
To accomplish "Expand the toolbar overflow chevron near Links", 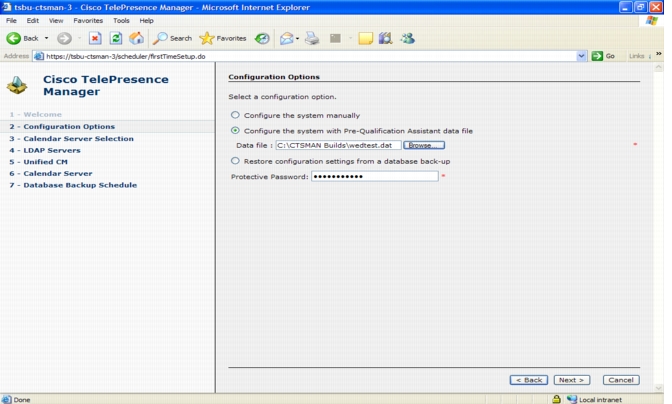I will pos(659,54).
